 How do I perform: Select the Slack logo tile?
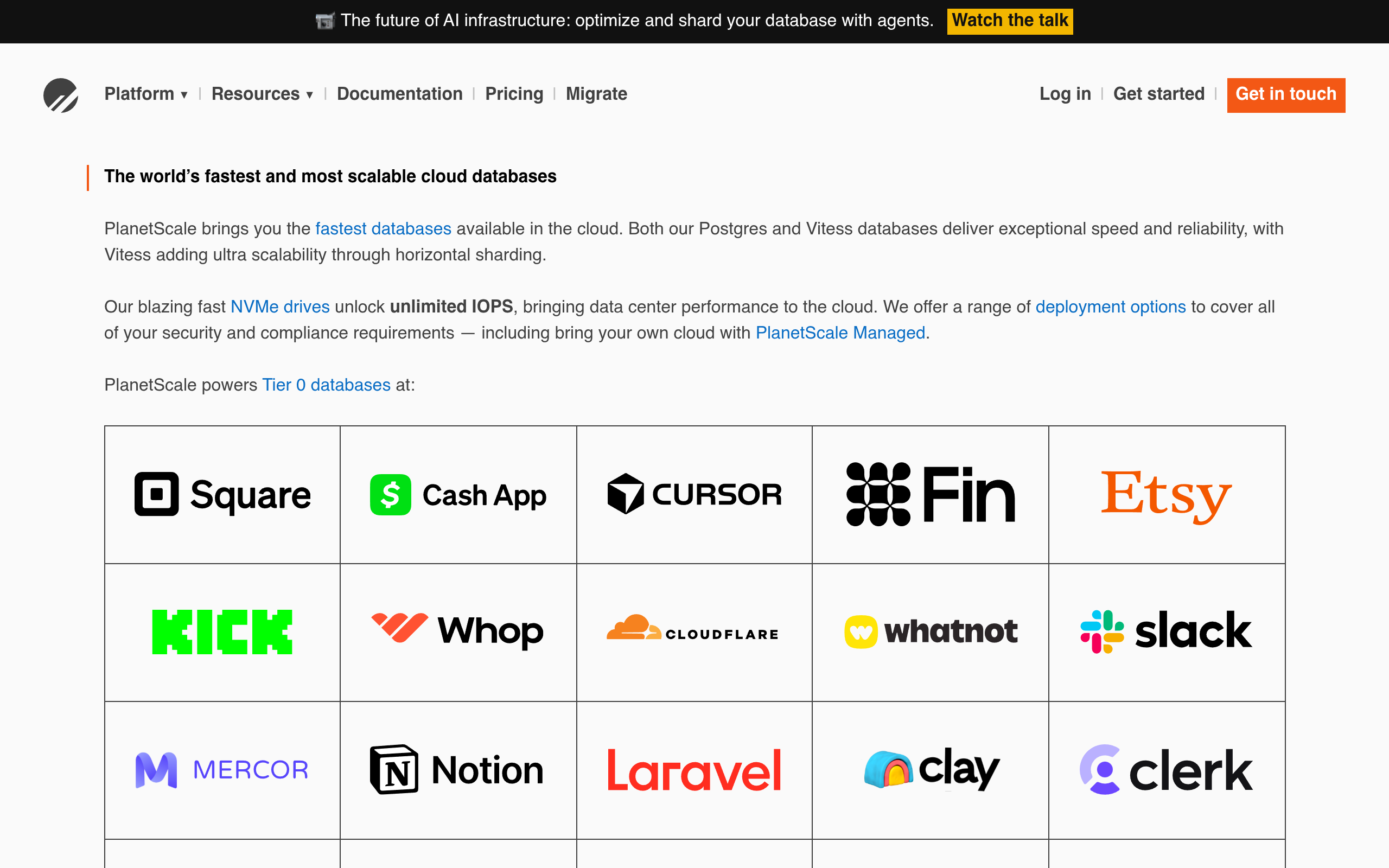[1167, 632]
